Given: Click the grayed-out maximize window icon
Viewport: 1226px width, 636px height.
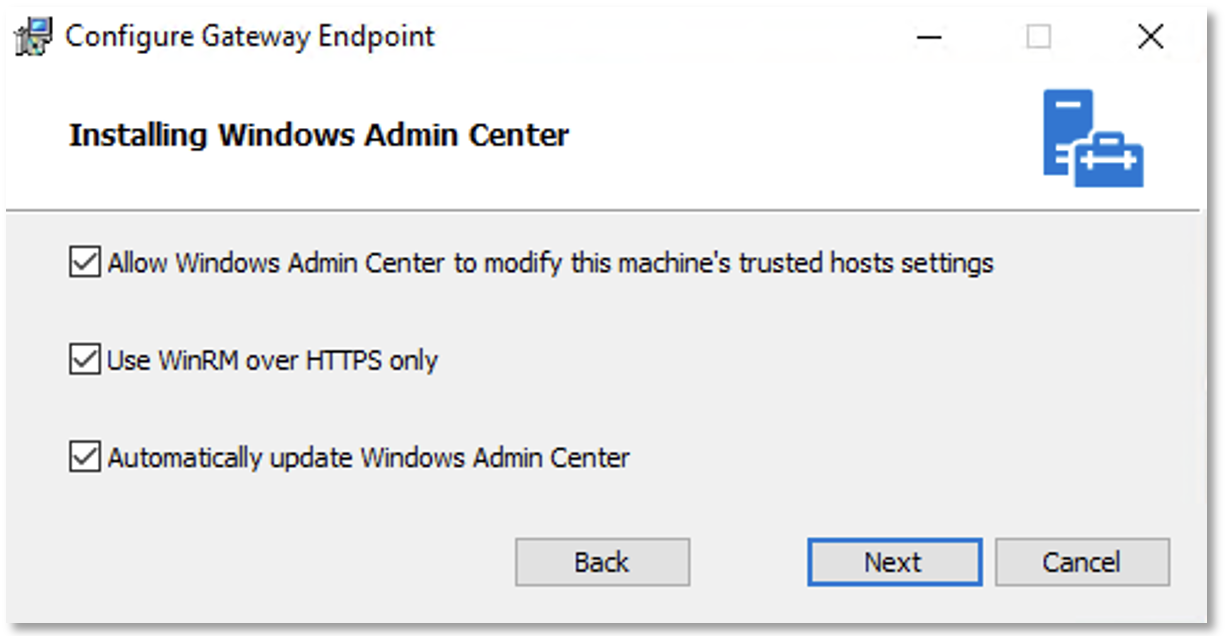Looking at the screenshot, I should 1039,38.
